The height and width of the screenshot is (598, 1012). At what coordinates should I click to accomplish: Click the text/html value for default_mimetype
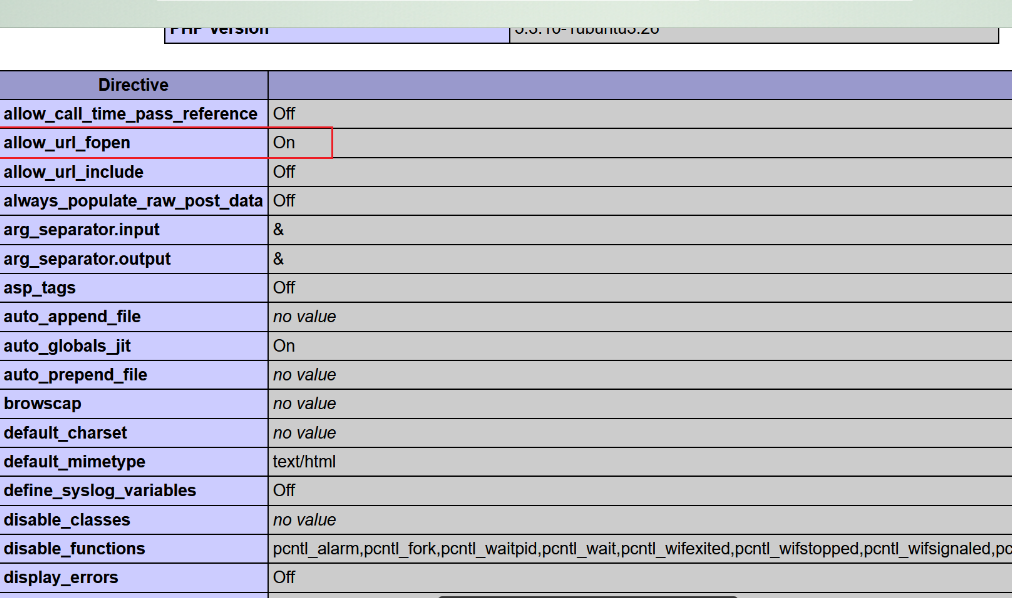304,462
